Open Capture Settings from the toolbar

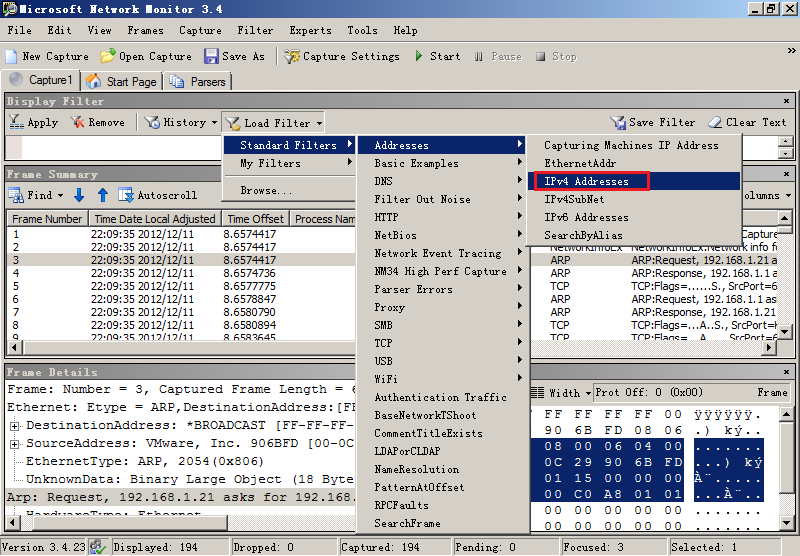[342, 56]
